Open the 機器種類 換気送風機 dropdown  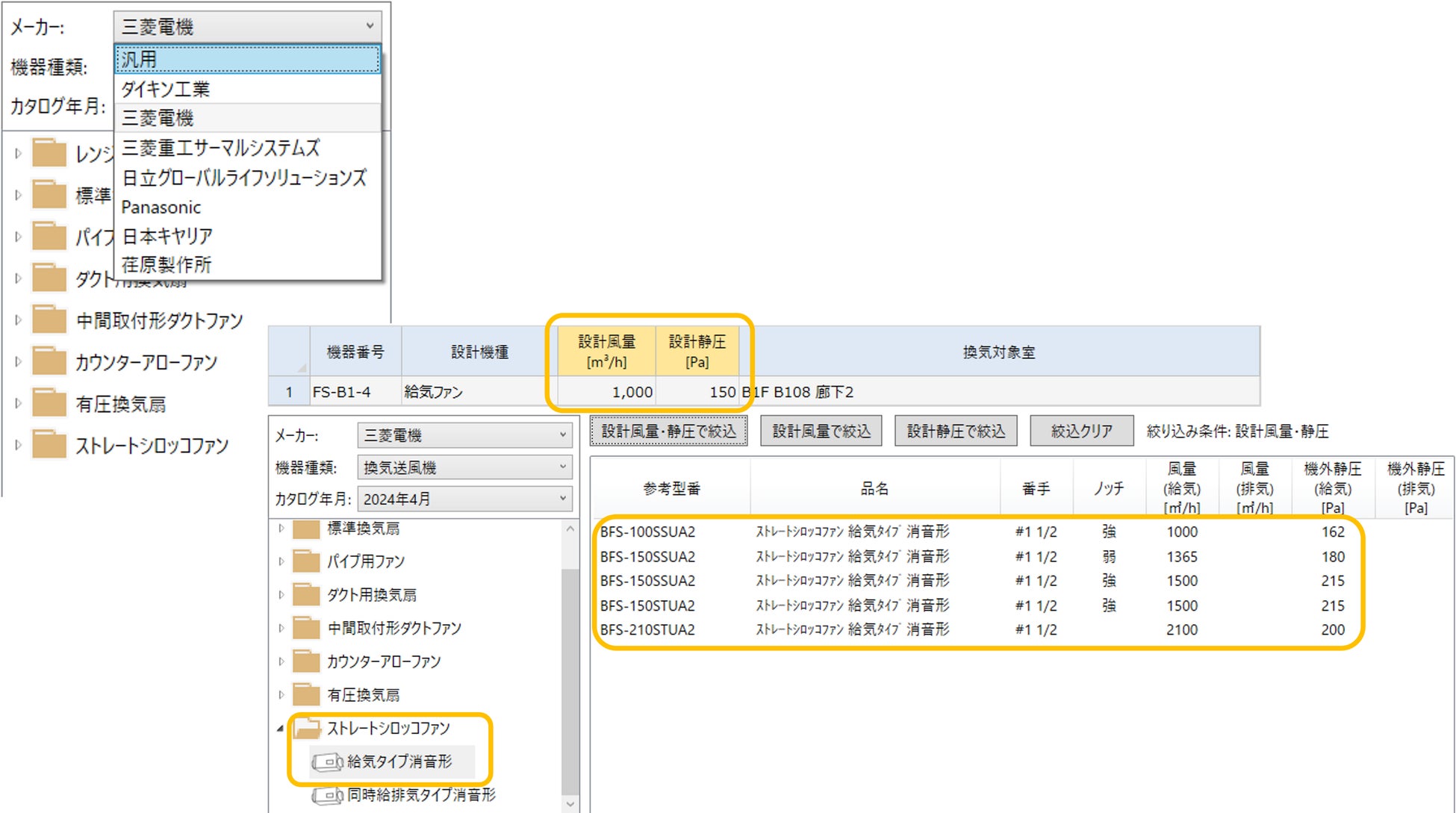(464, 467)
